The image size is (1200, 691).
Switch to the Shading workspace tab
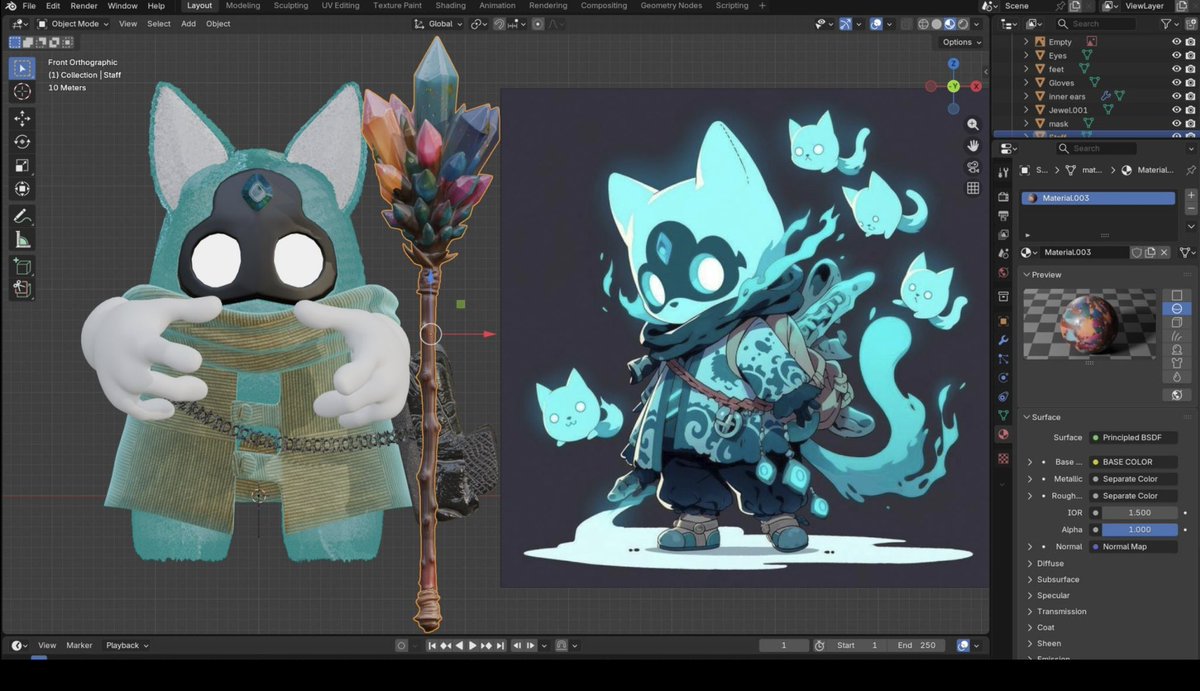[450, 6]
